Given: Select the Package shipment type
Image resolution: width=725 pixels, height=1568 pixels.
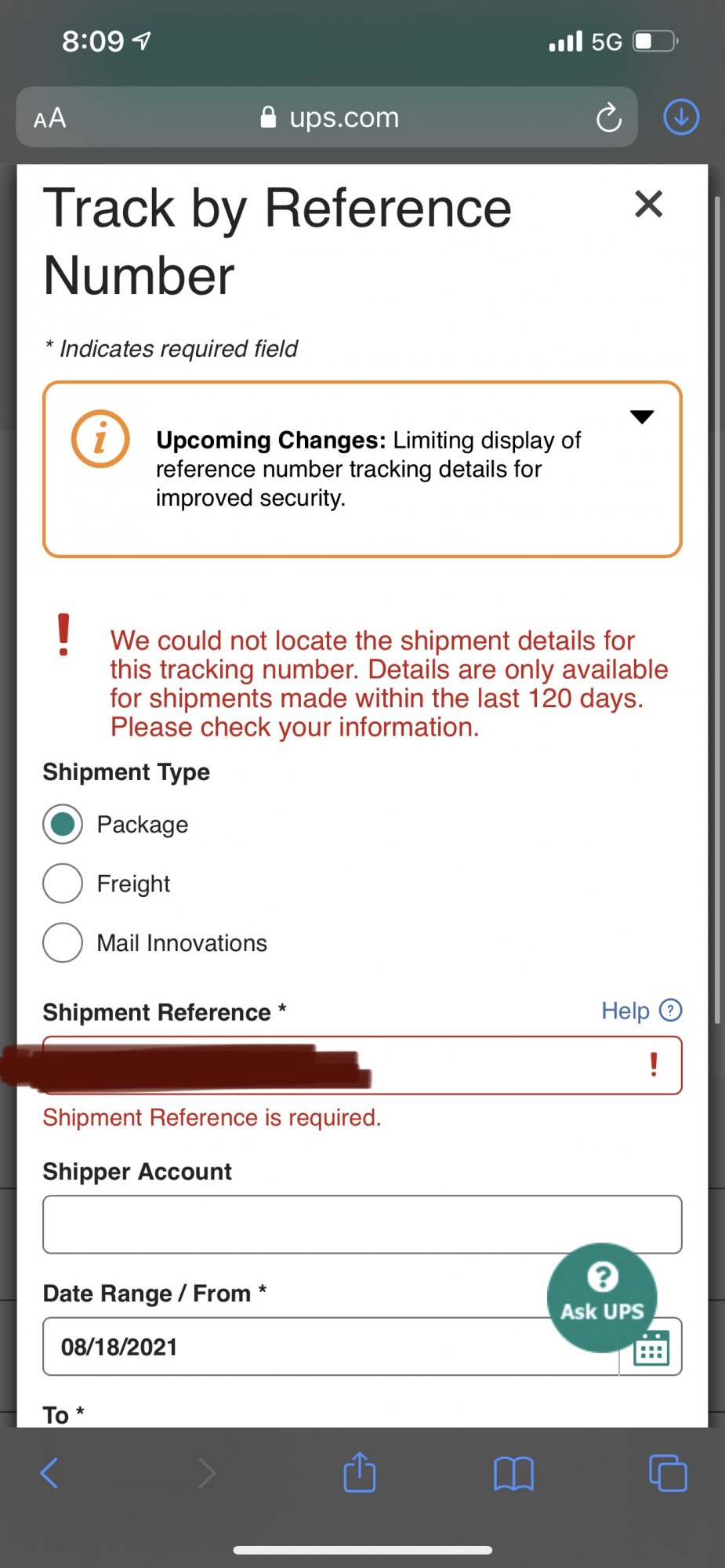Looking at the screenshot, I should [x=63, y=824].
